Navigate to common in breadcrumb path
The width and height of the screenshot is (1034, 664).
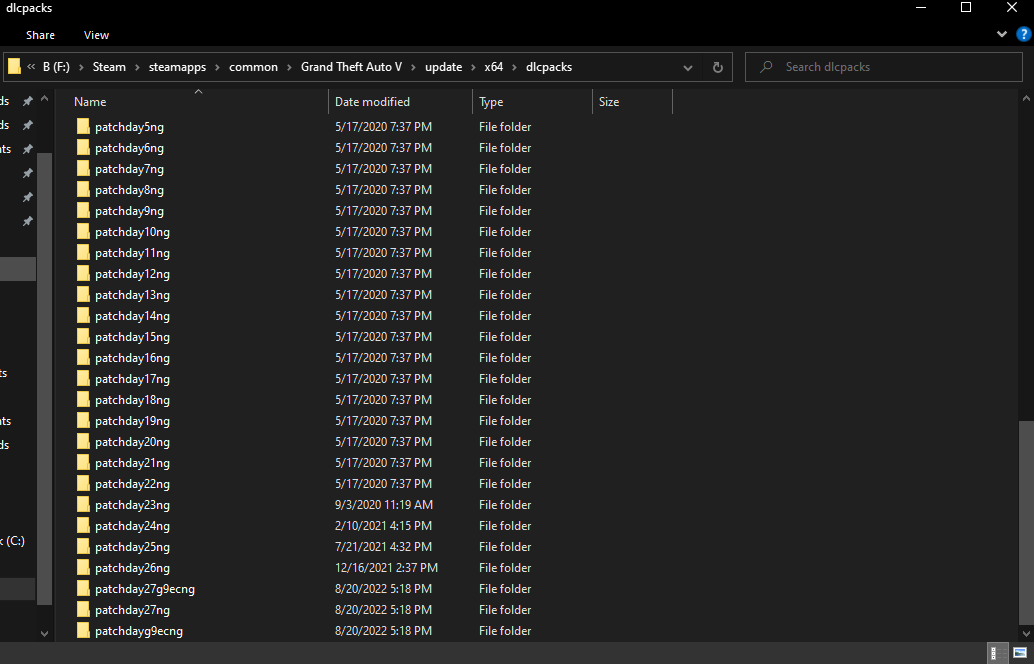pos(253,67)
